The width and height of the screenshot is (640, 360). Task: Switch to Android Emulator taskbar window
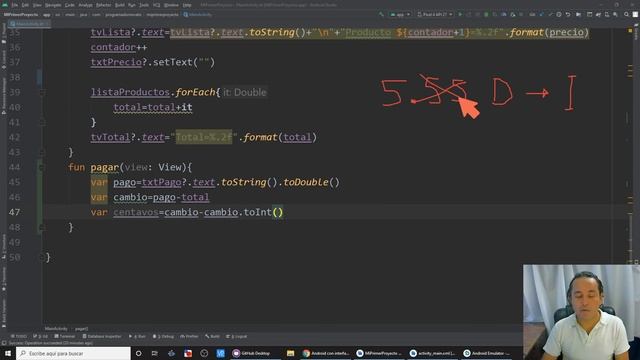pyautogui.click(x=487, y=353)
